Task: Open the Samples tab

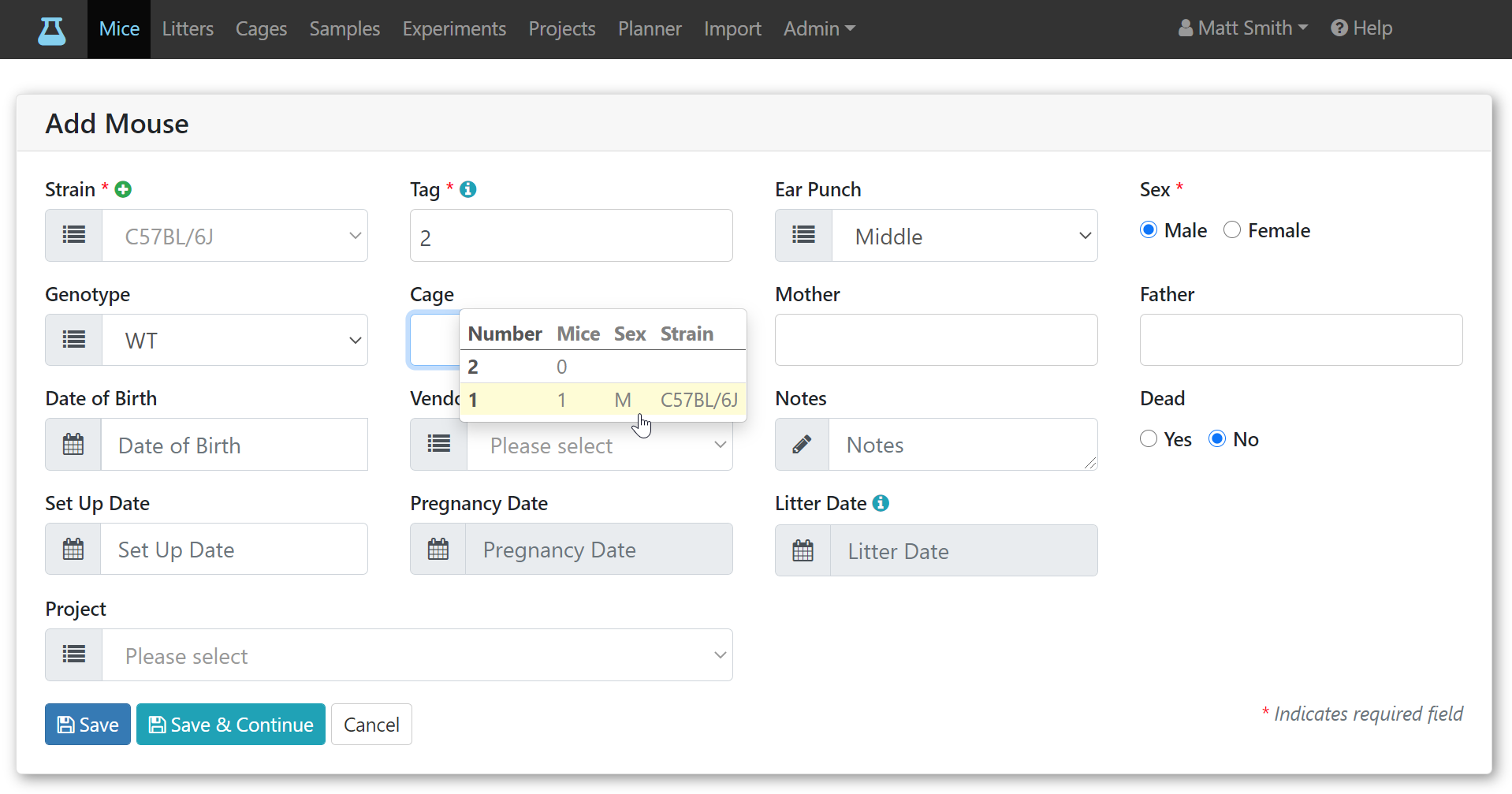Action: (x=344, y=29)
